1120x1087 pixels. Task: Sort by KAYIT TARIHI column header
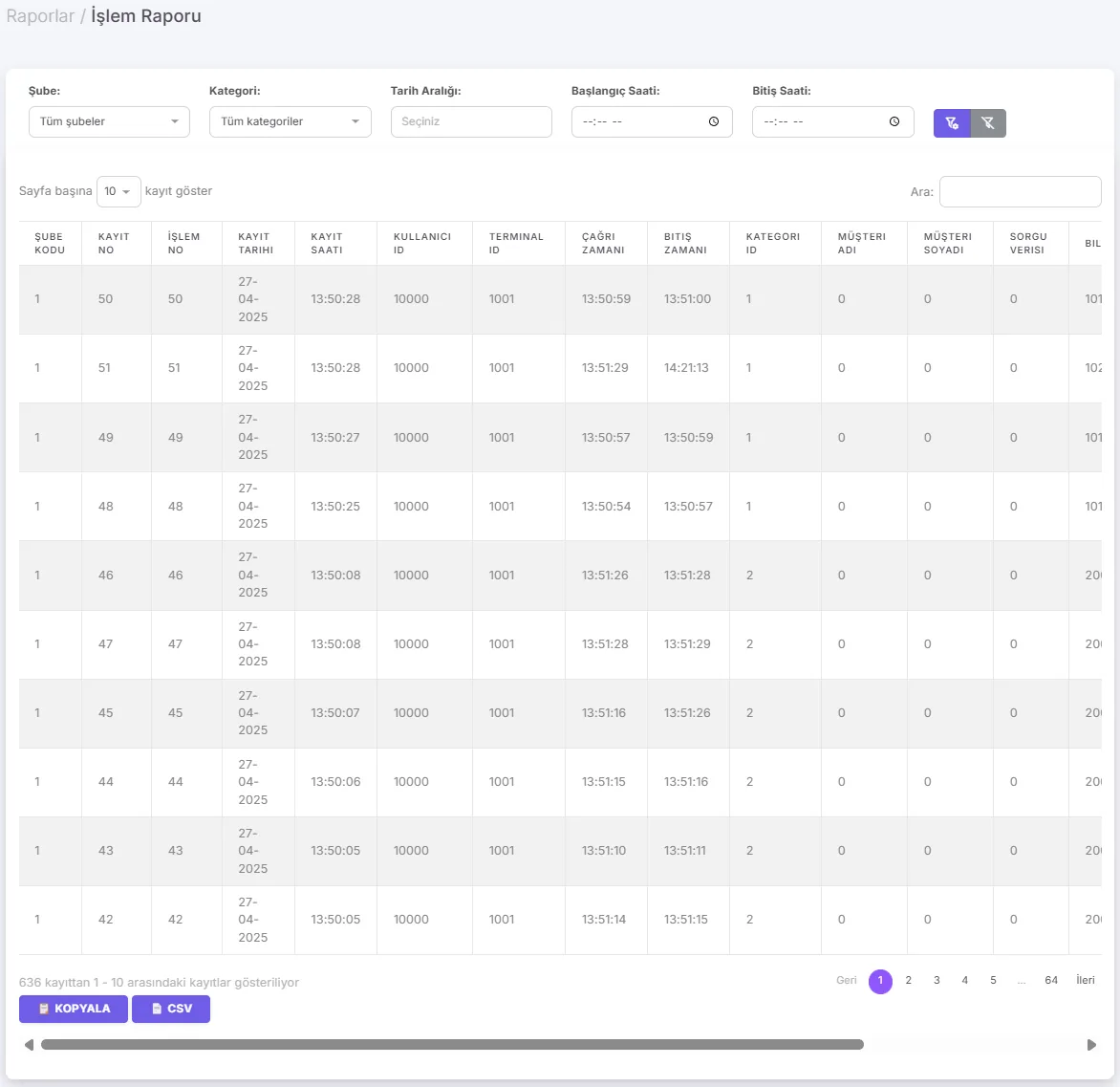click(x=259, y=243)
